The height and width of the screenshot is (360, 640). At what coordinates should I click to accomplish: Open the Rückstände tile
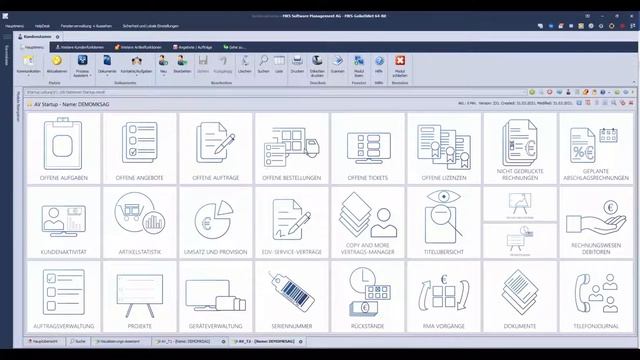point(368,297)
